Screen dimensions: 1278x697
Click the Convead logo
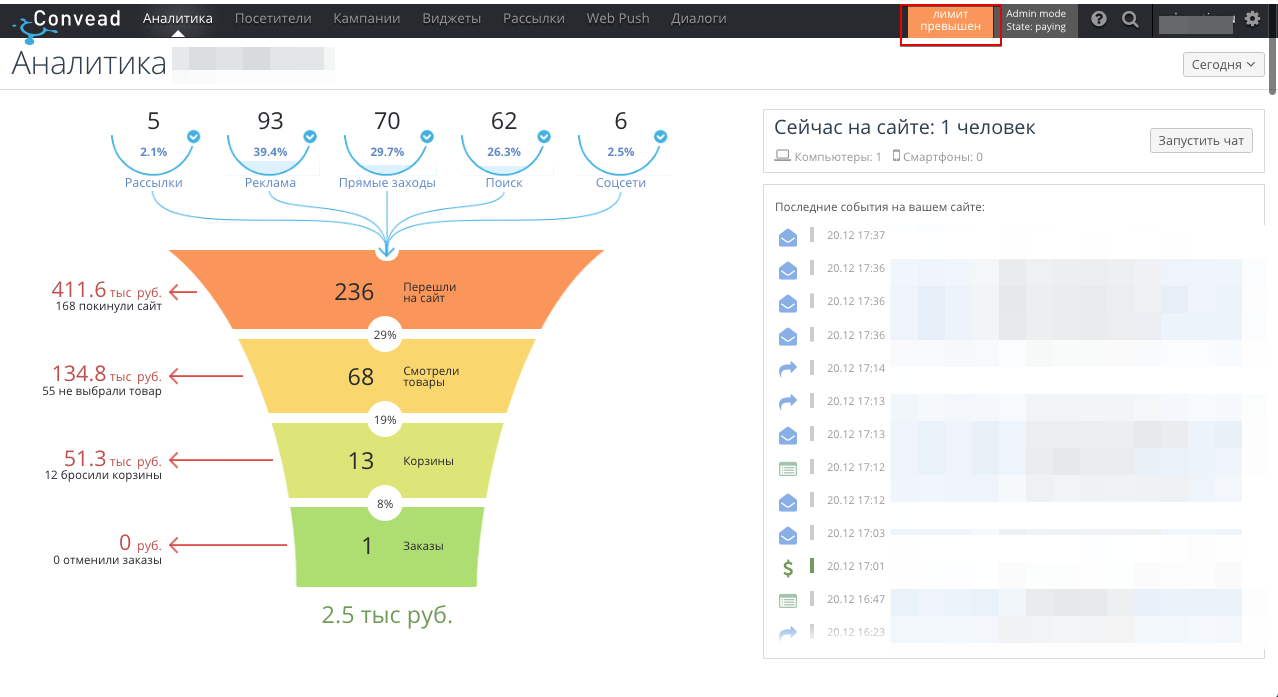(x=65, y=22)
